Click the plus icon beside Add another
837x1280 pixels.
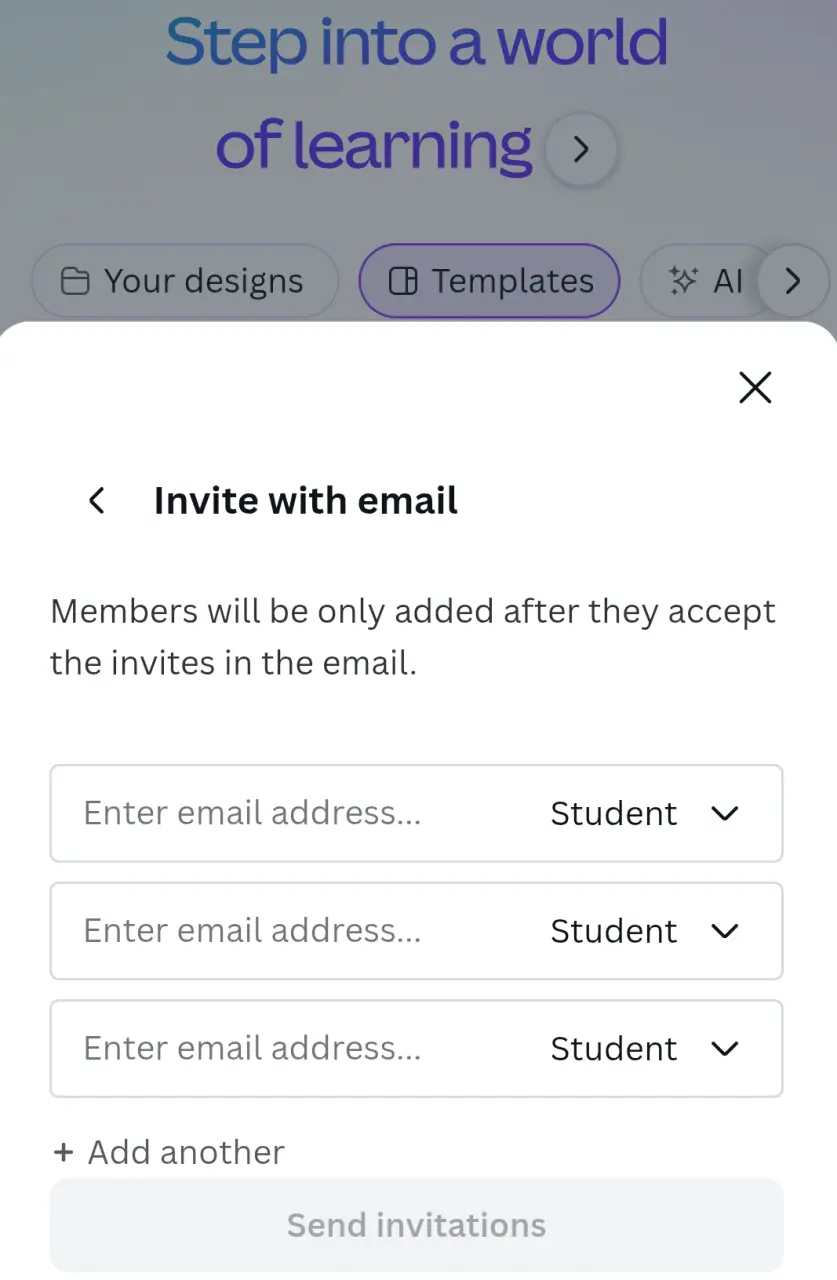[63, 1152]
